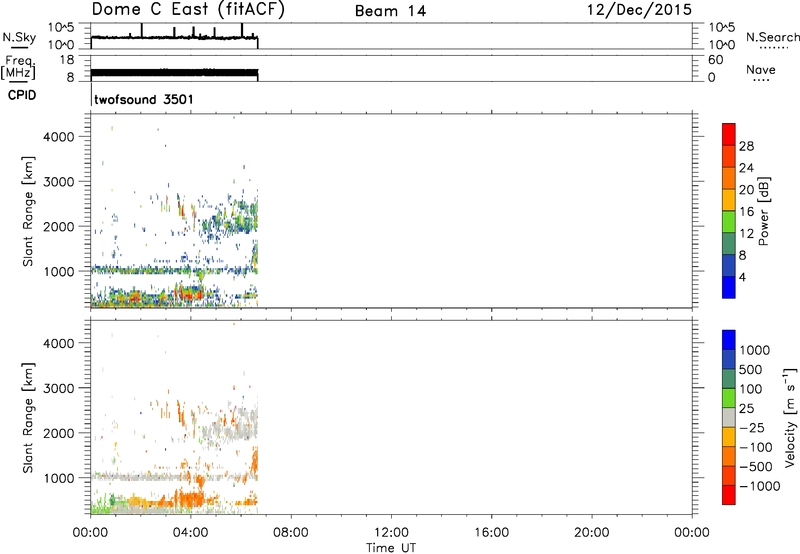
Task: Click the blue top segment of Velocity colorbar
Action: (729, 340)
